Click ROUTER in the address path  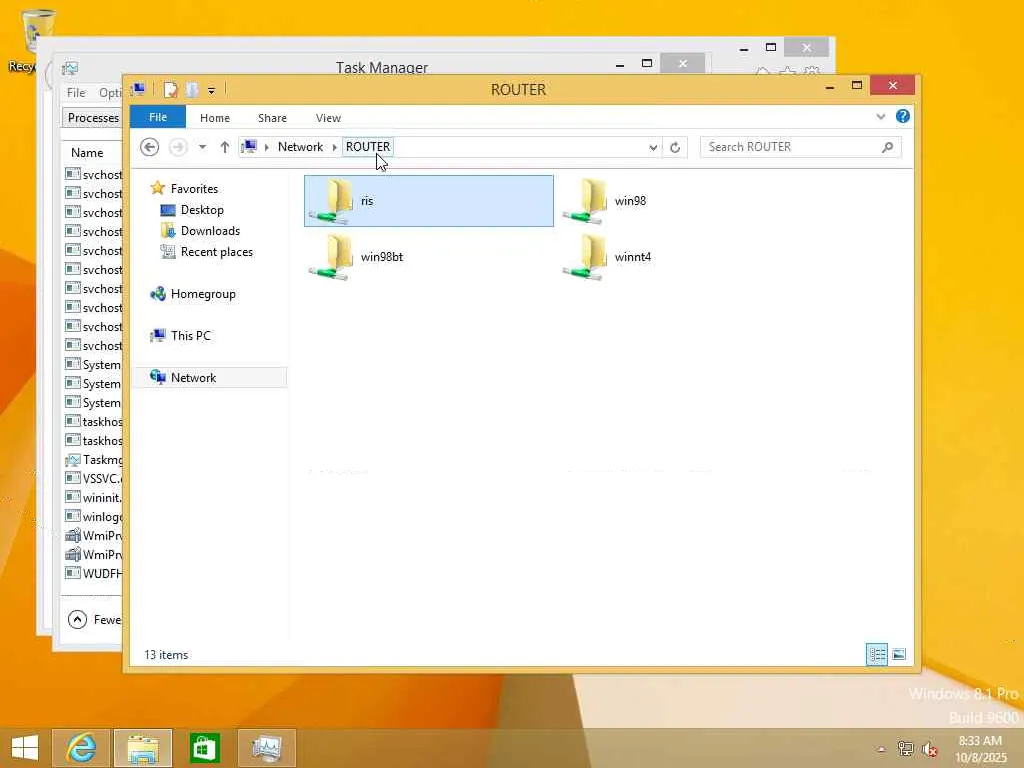(368, 147)
